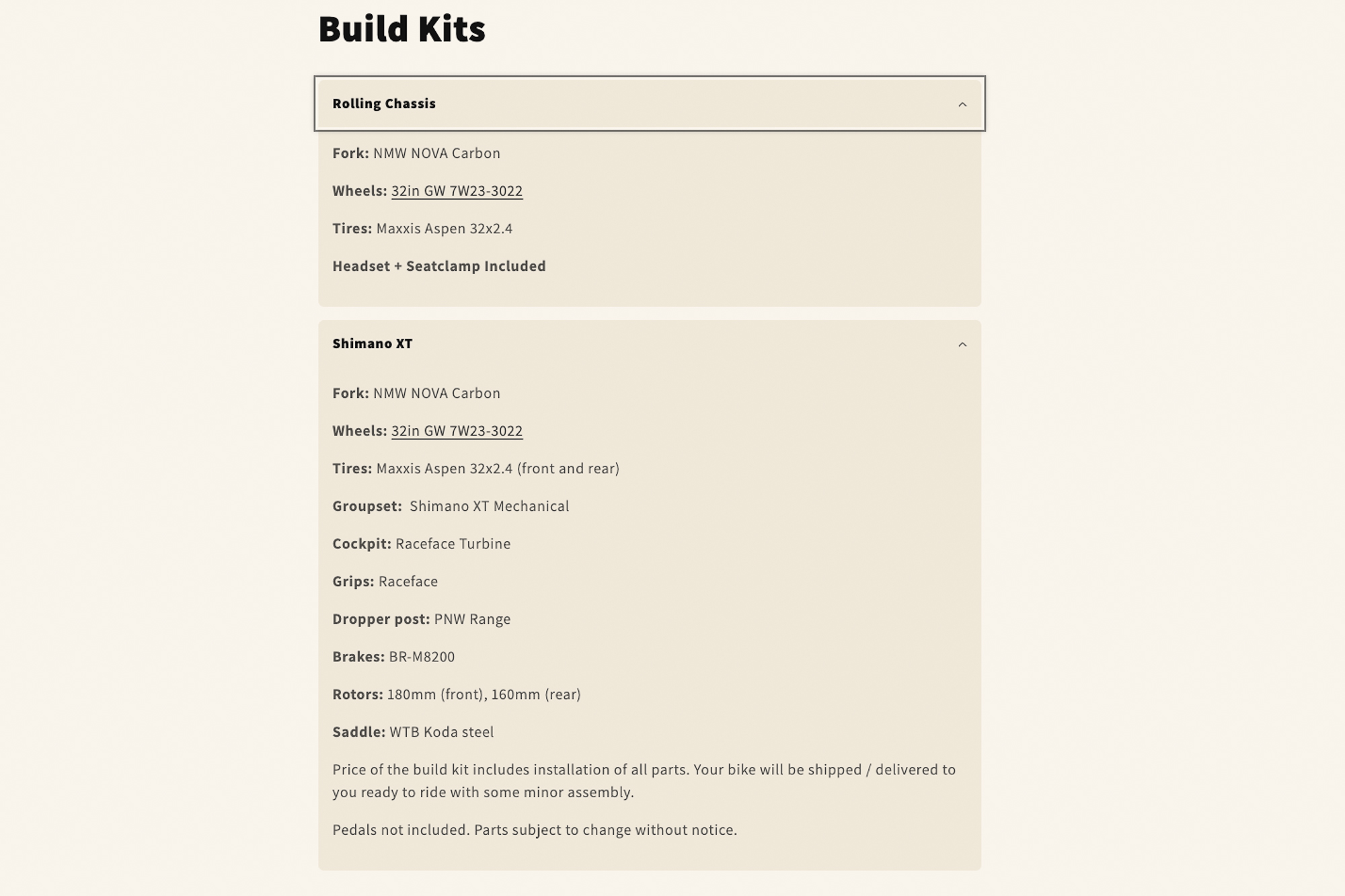The image size is (1345, 896).
Task: Collapse the section via the Shimano XT title
Action: pyautogui.click(x=373, y=343)
